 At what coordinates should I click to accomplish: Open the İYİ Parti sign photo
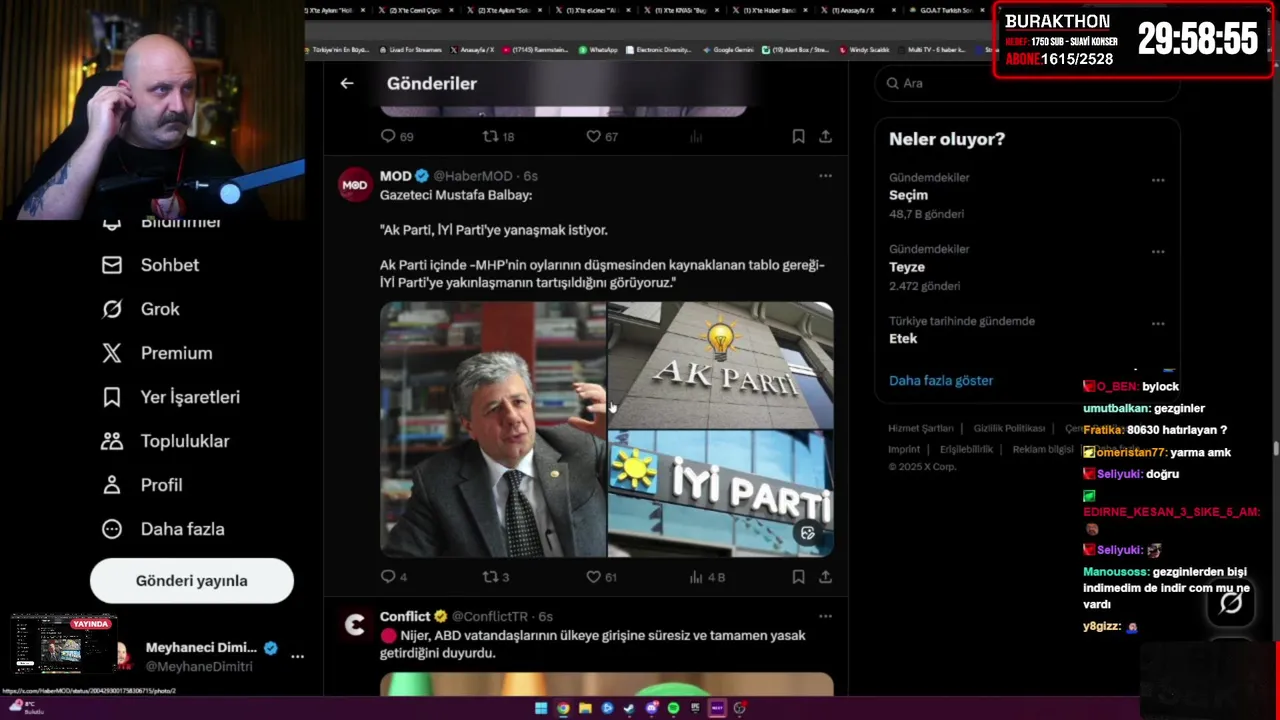(x=721, y=494)
